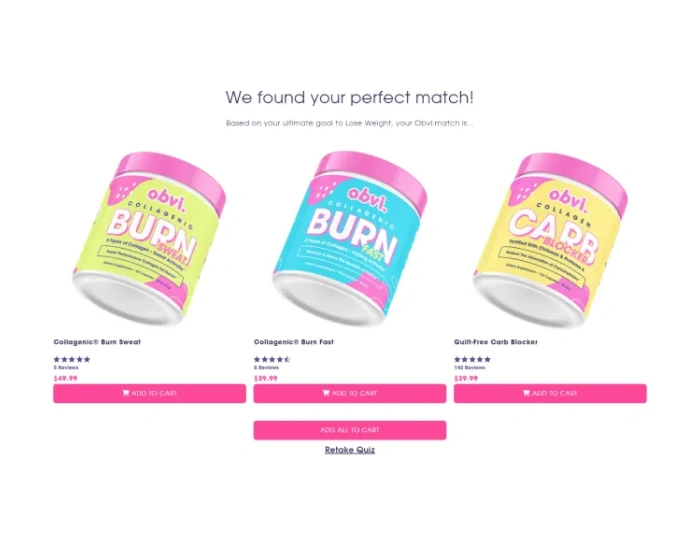Add Collagenic Burn Sweat to cart
Screen dimensions: 700x550
point(150,393)
